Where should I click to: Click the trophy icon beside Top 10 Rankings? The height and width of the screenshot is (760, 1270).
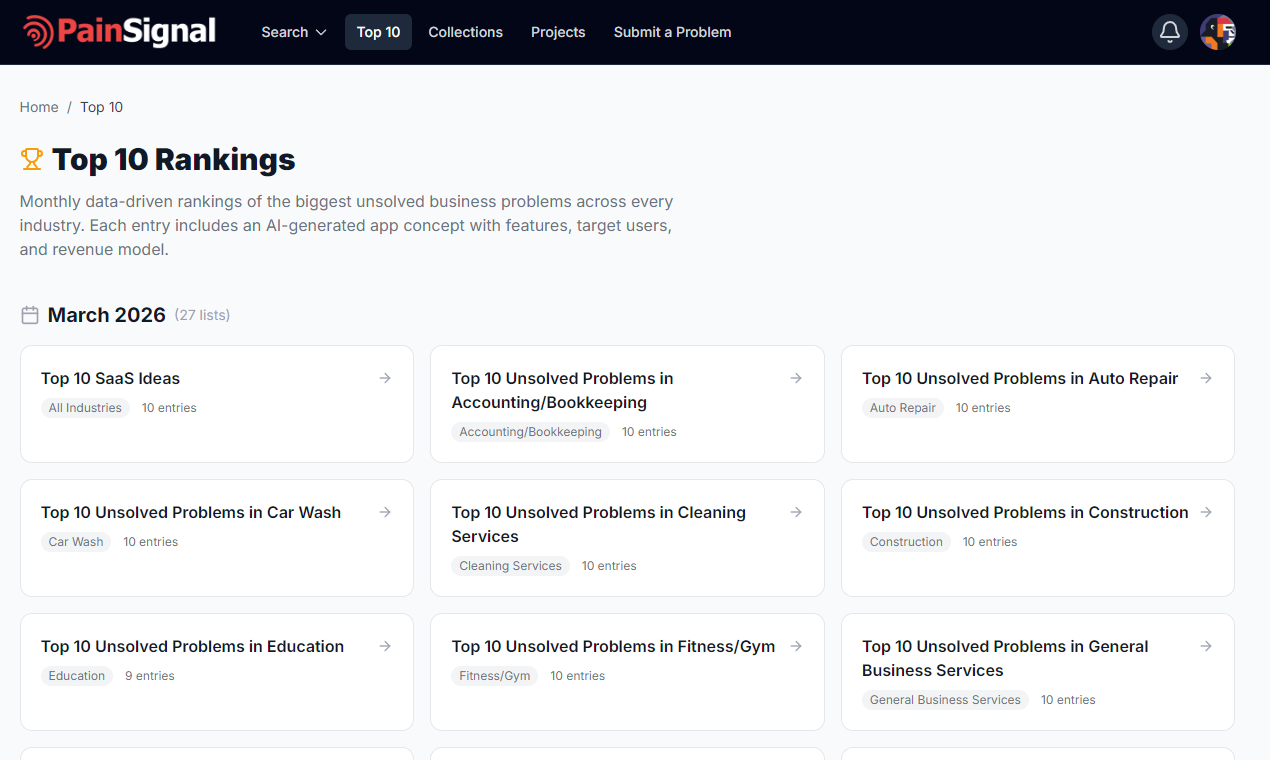(x=32, y=159)
